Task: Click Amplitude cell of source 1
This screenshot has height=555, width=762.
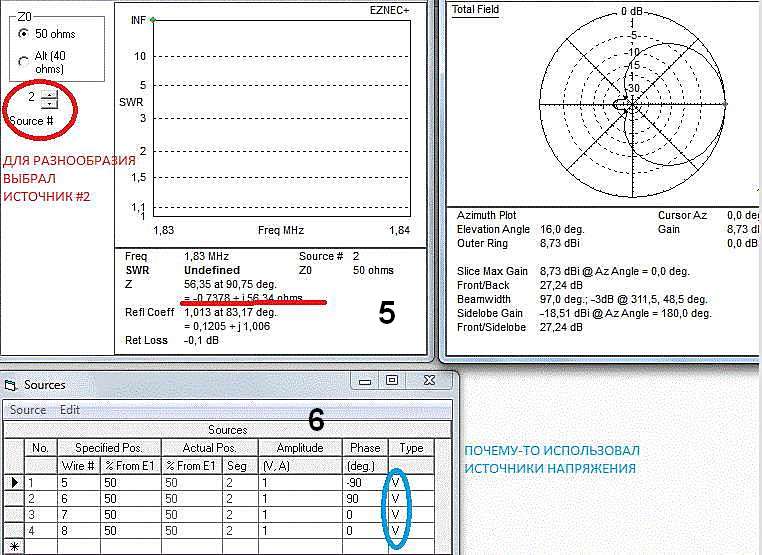Action: tap(300, 483)
